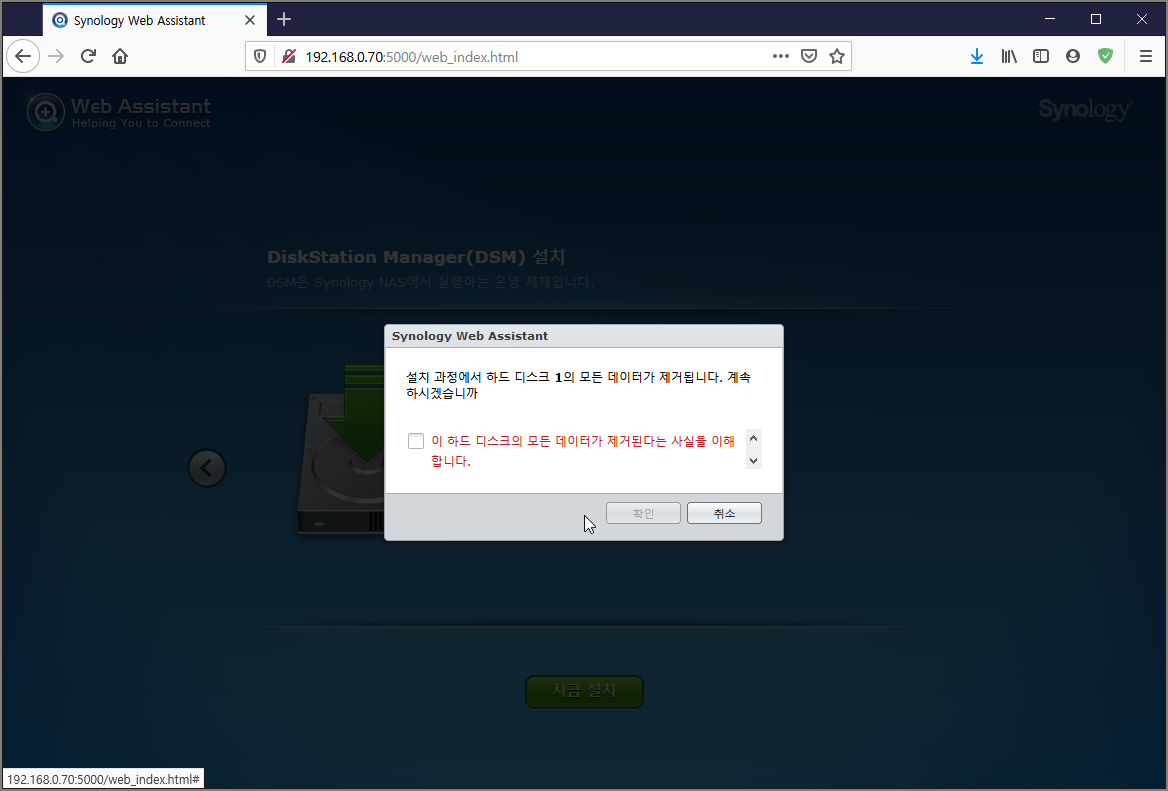This screenshot has height=791, width=1168.
Task: Open a new tab with the plus button
Action: [284, 19]
